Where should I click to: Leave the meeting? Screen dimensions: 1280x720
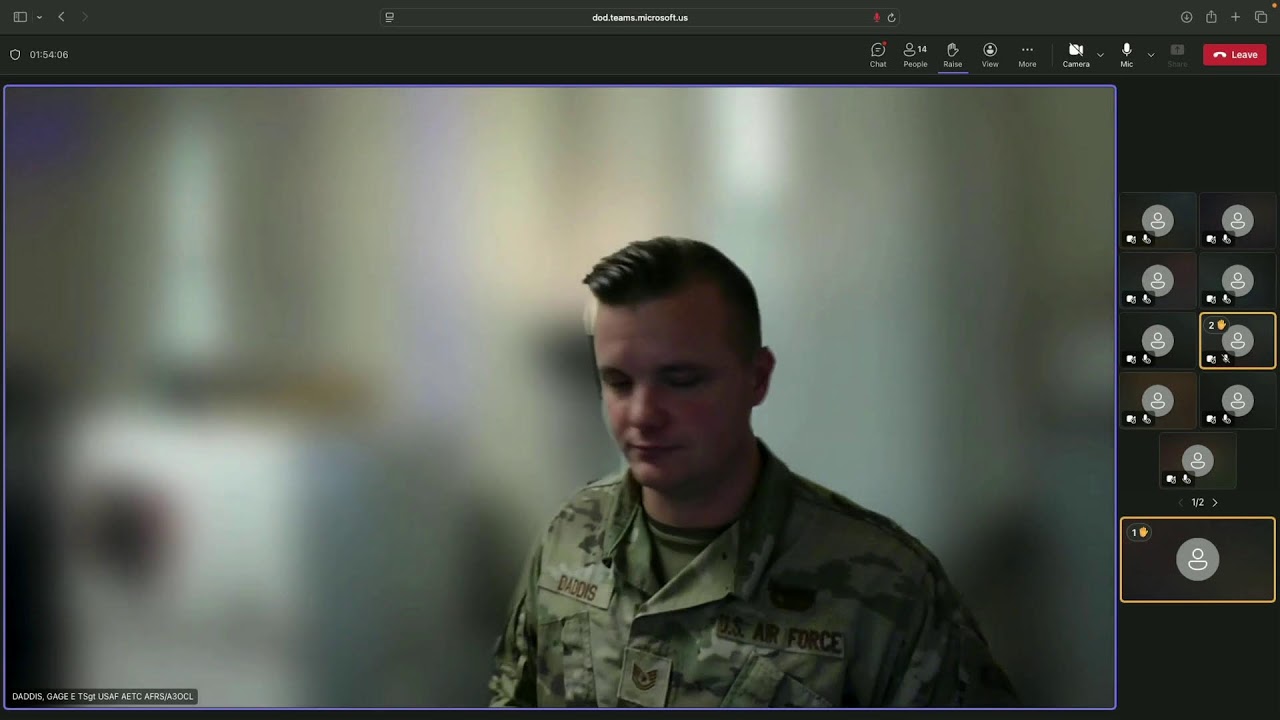(x=1235, y=55)
